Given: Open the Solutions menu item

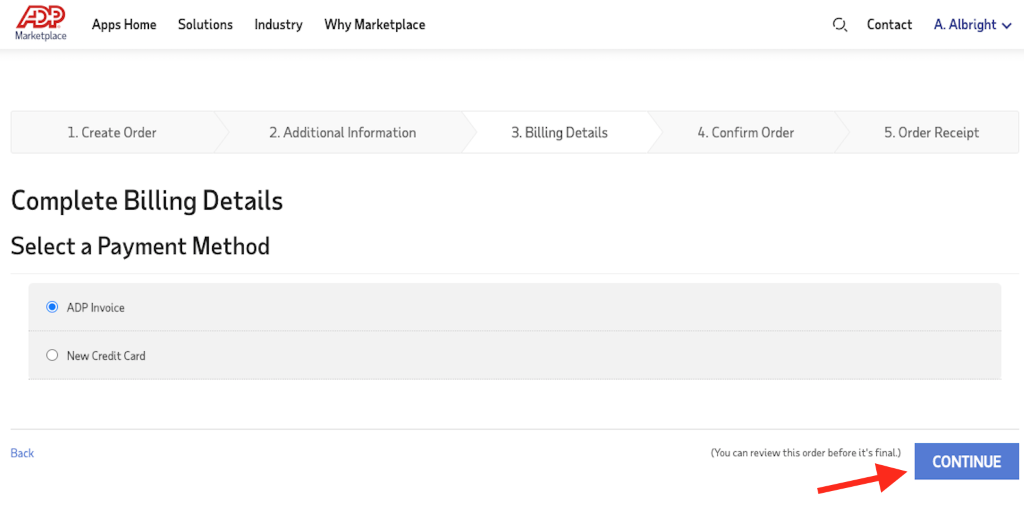Looking at the screenshot, I should tap(205, 25).
